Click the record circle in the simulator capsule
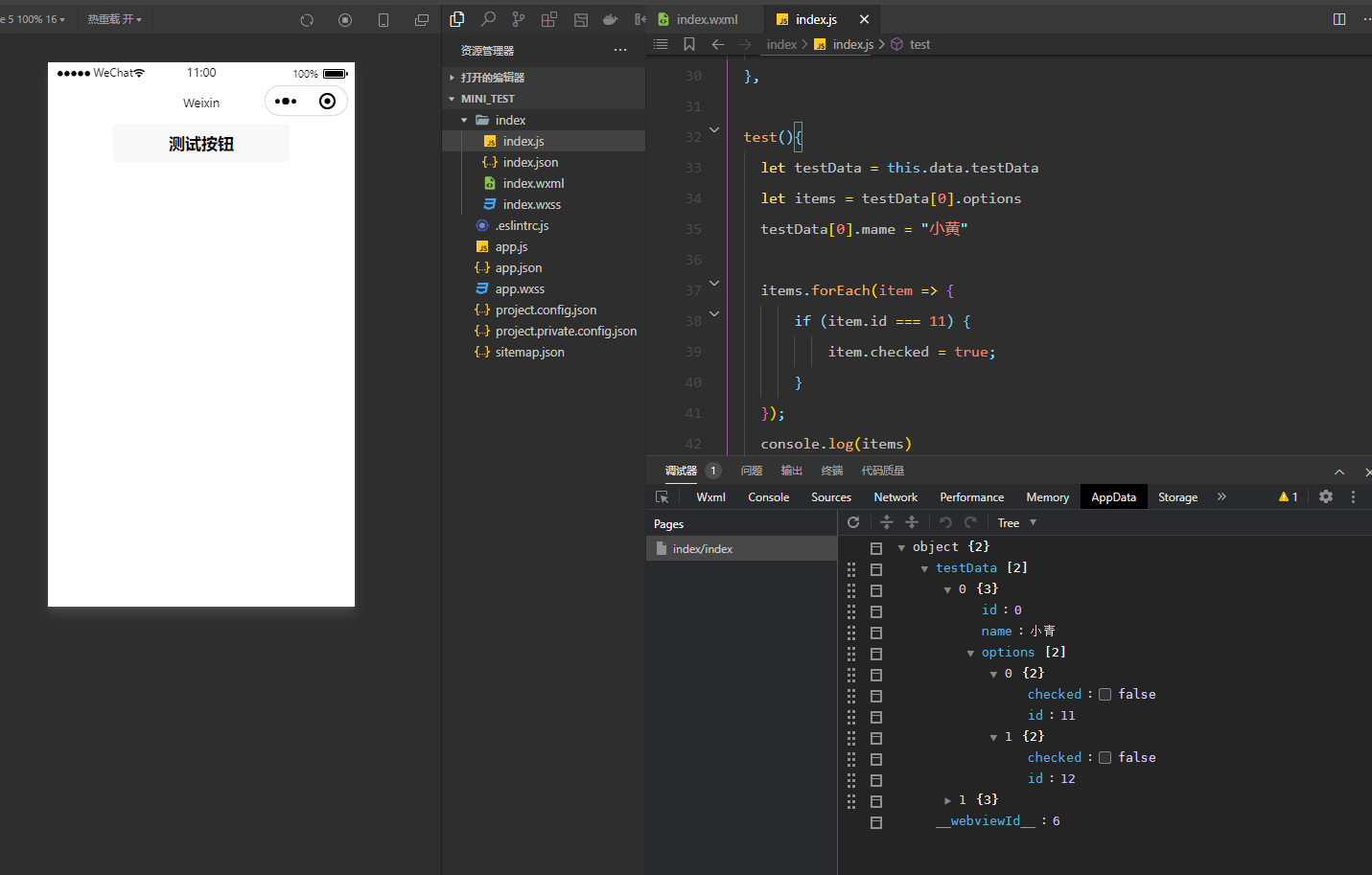The height and width of the screenshot is (875, 1372). 327,102
